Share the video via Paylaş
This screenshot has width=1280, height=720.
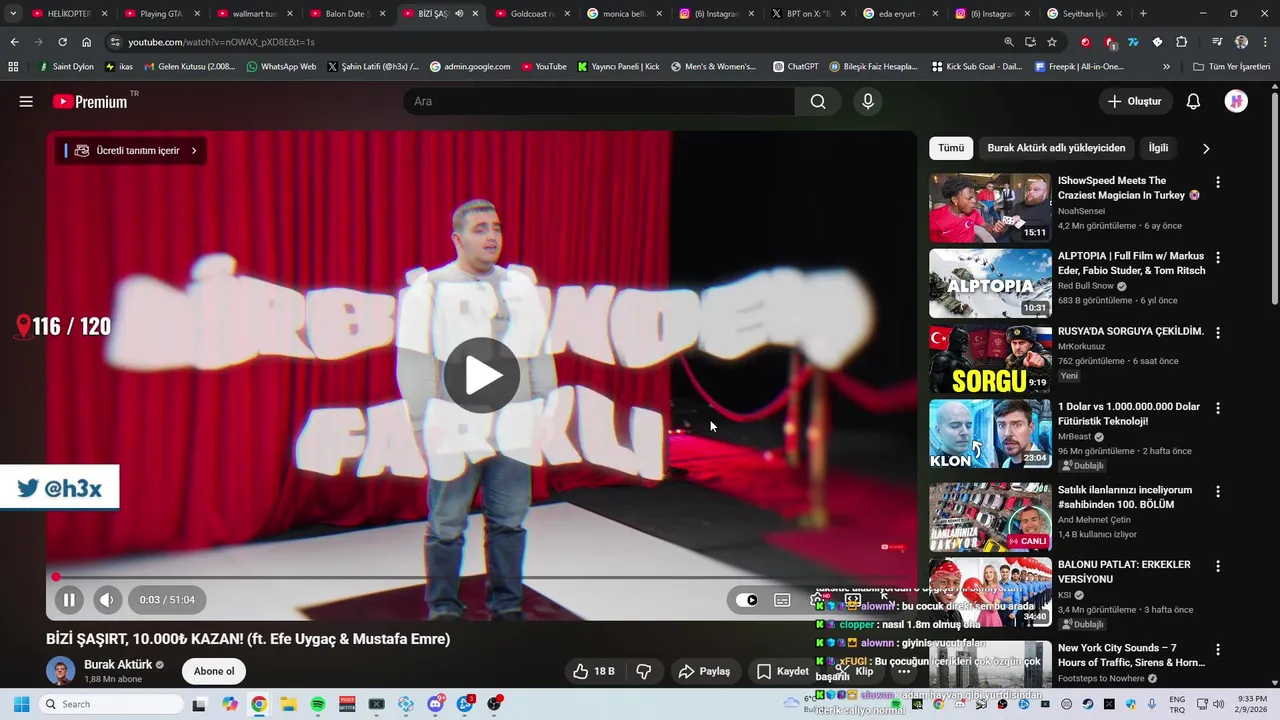(705, 671)
